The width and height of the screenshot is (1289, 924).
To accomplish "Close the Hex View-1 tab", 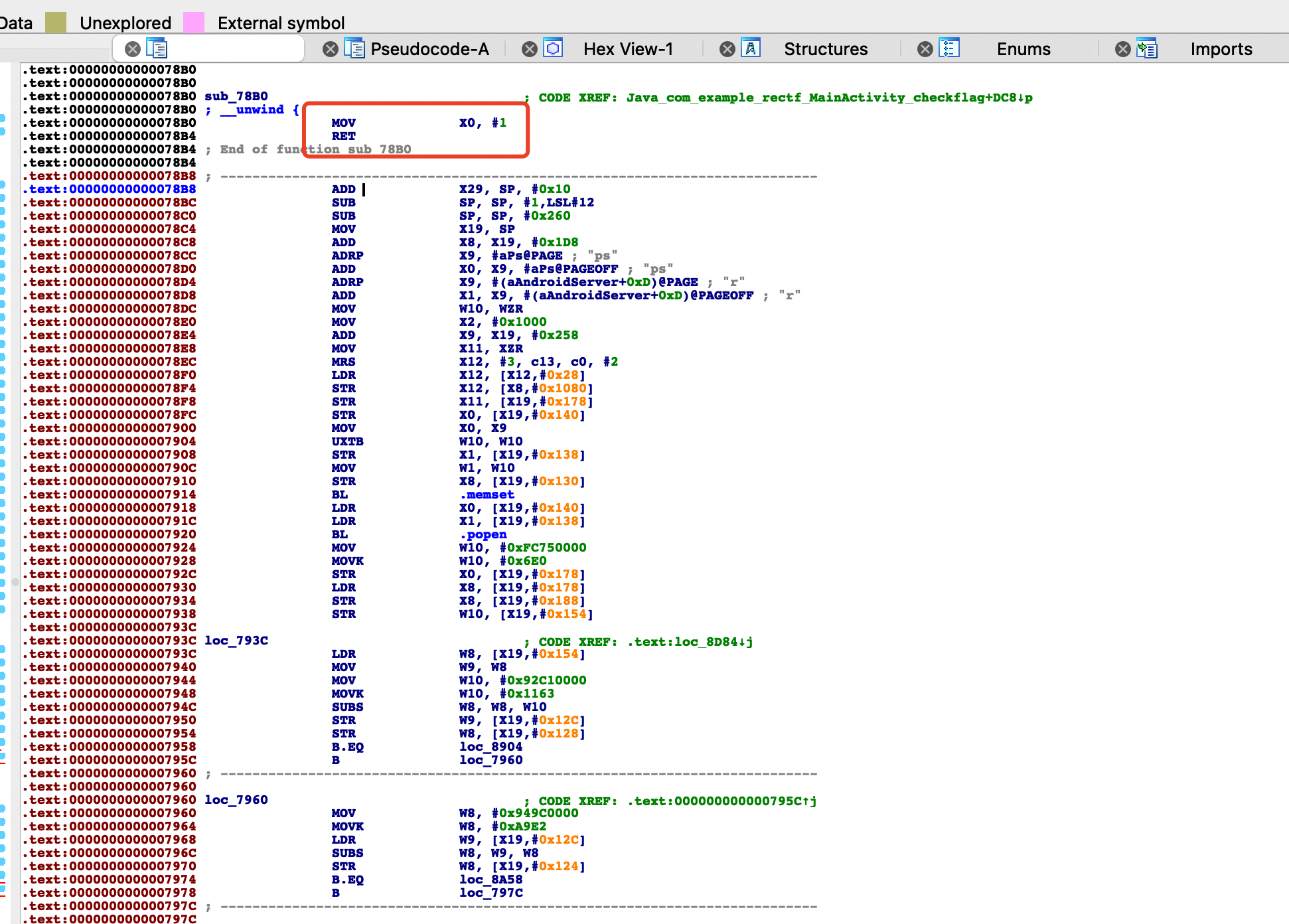I will coord(529,49).
